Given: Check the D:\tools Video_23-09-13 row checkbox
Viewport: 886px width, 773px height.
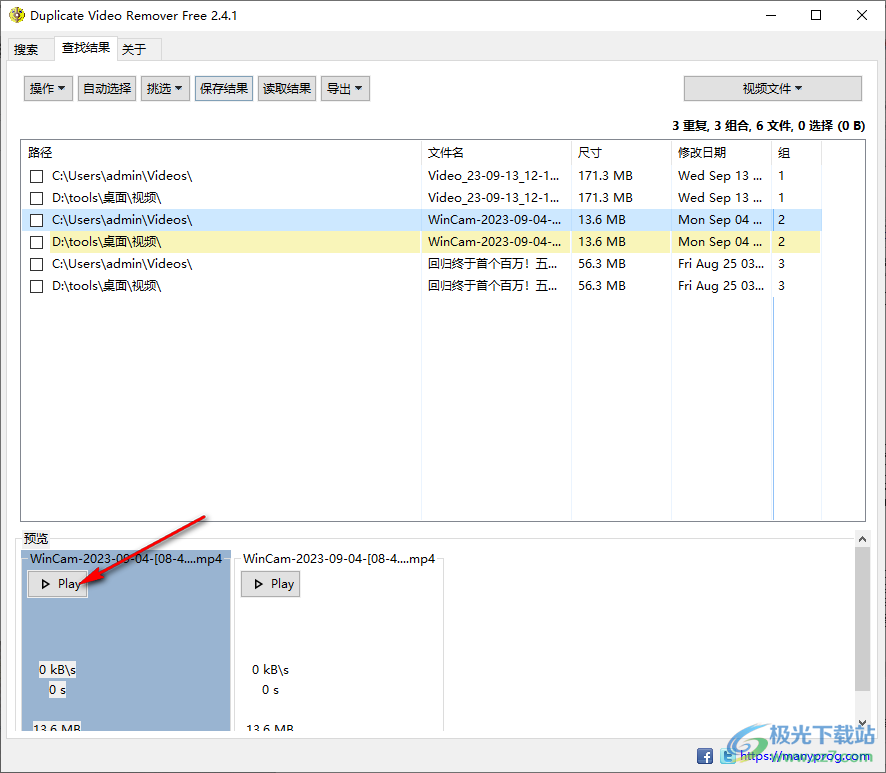Looking at the screenshot, I should 37,198.
